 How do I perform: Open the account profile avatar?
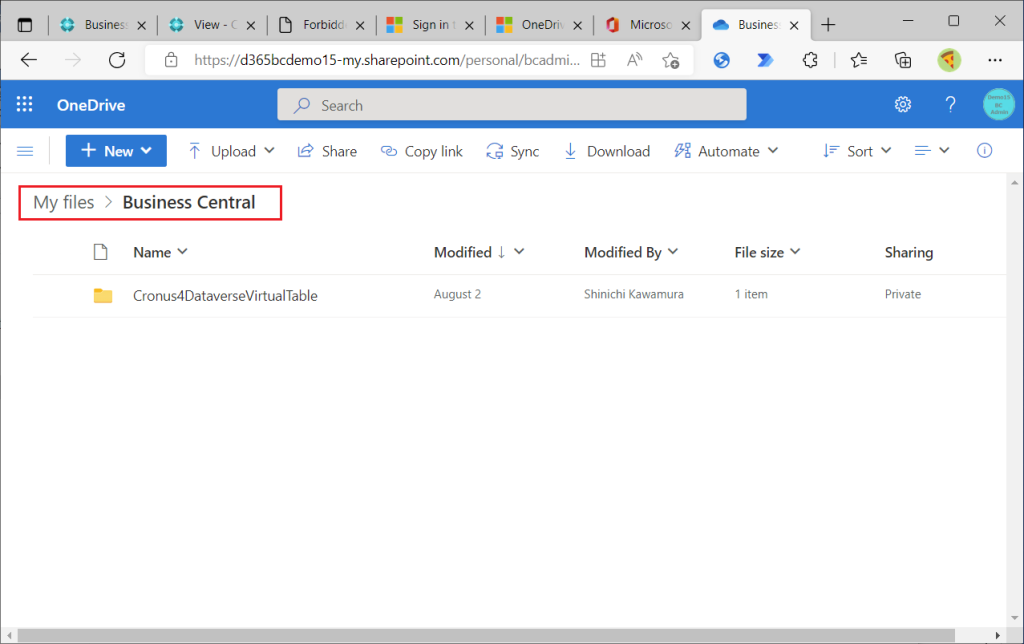999,104
